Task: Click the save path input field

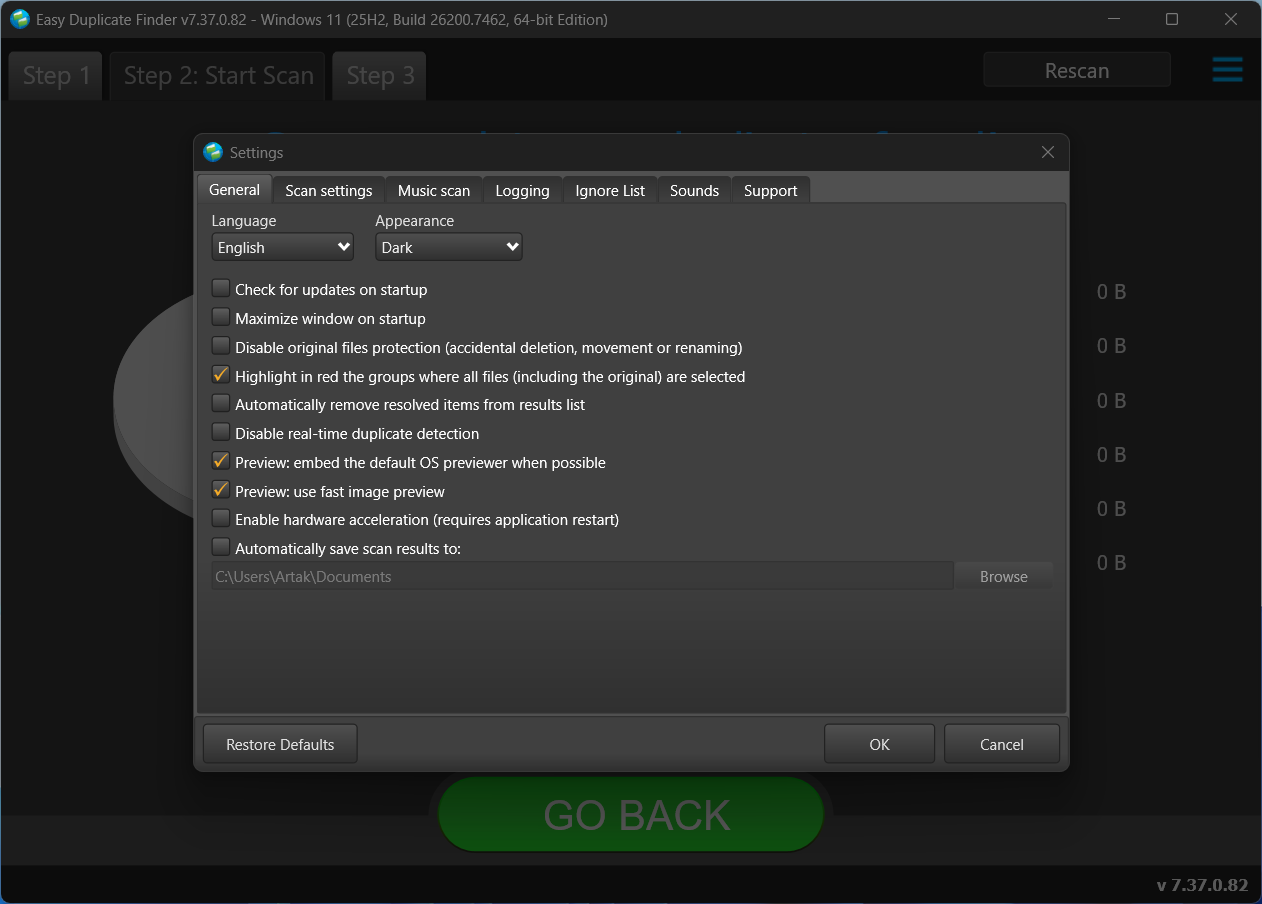Action: click(x=582, y=576)
